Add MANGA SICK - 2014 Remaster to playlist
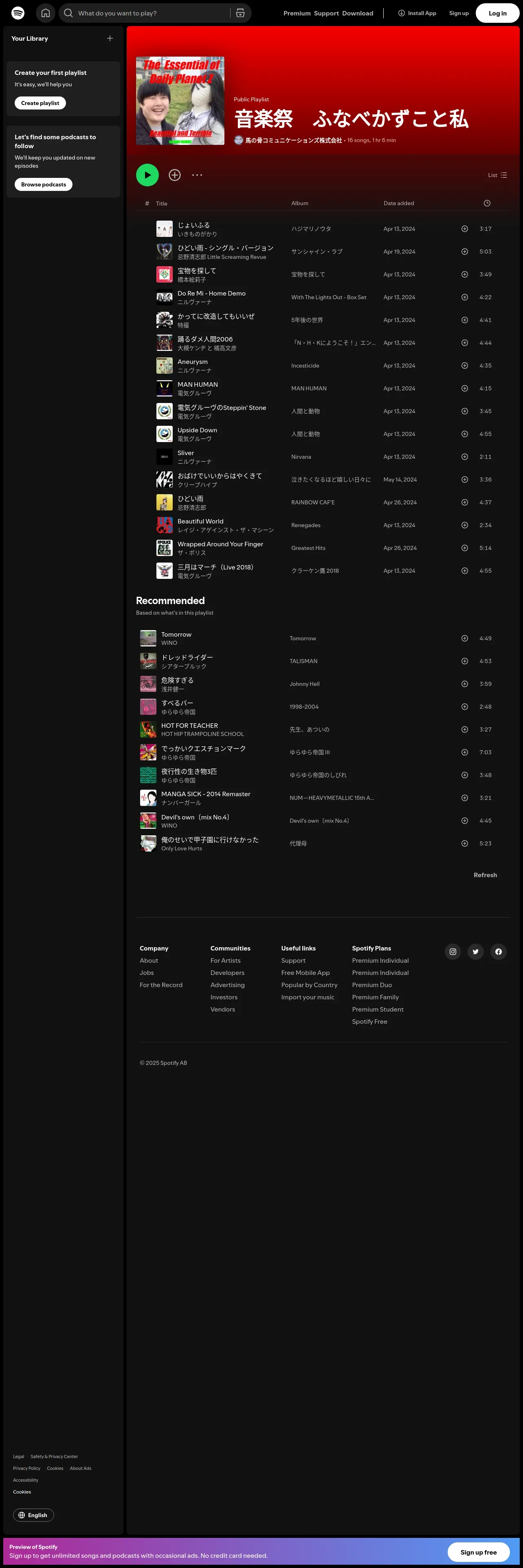 (x=465, y=798)
